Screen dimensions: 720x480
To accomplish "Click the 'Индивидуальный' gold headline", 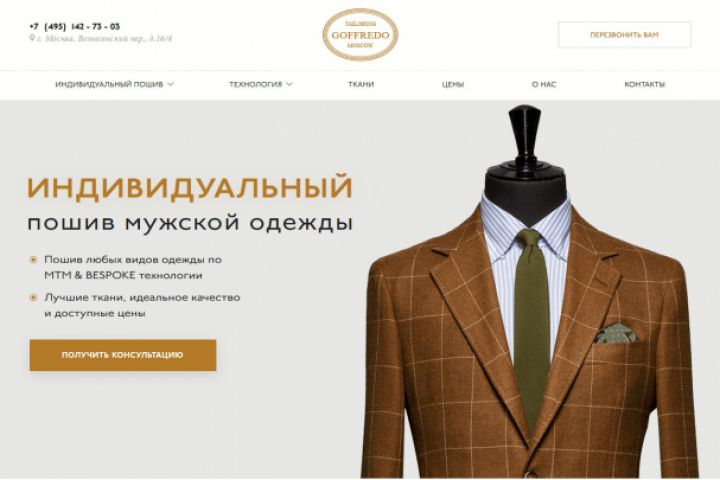I will coord(190,187).
